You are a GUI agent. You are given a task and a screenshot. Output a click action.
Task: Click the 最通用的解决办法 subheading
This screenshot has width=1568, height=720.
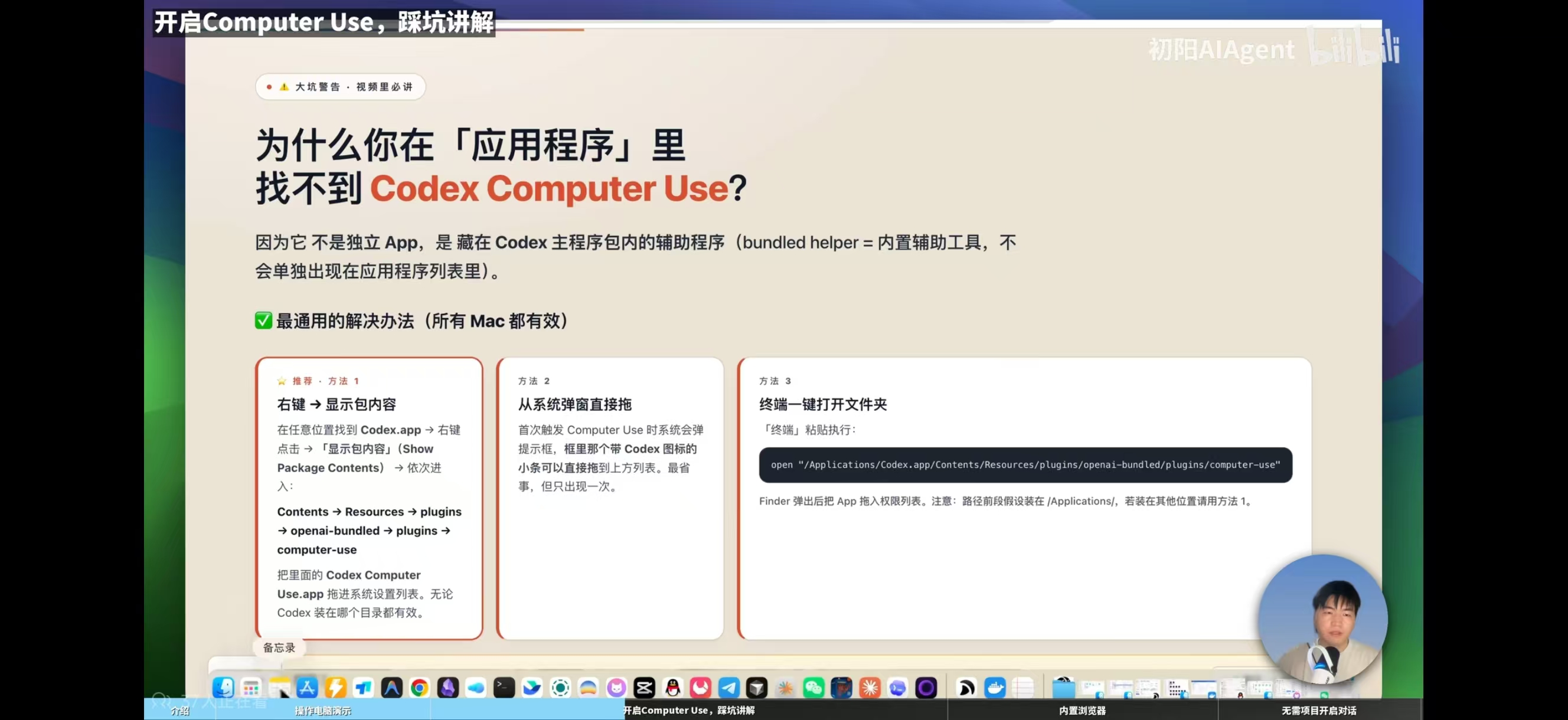[423, 320]
